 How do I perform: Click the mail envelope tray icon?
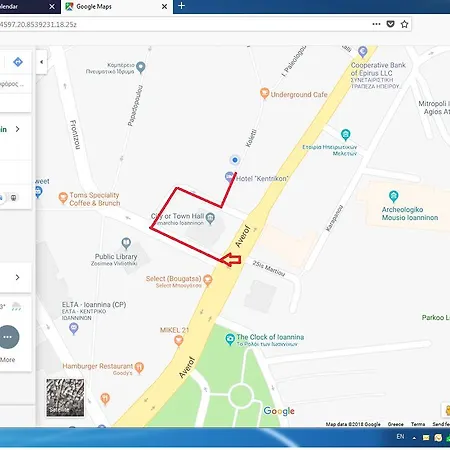(426, 438)
